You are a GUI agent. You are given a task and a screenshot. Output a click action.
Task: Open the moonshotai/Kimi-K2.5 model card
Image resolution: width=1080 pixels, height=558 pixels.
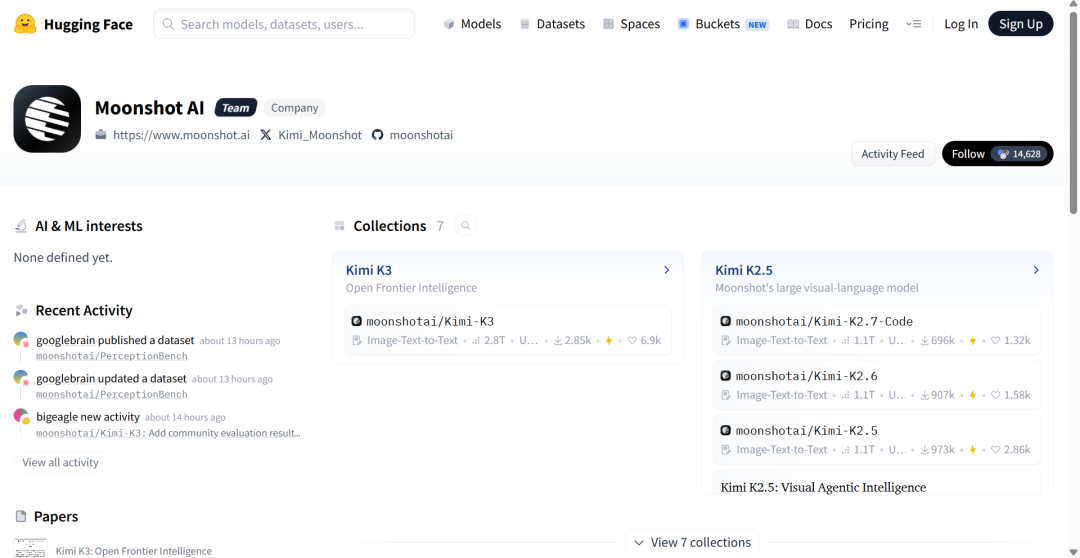[x=878, y=440]
